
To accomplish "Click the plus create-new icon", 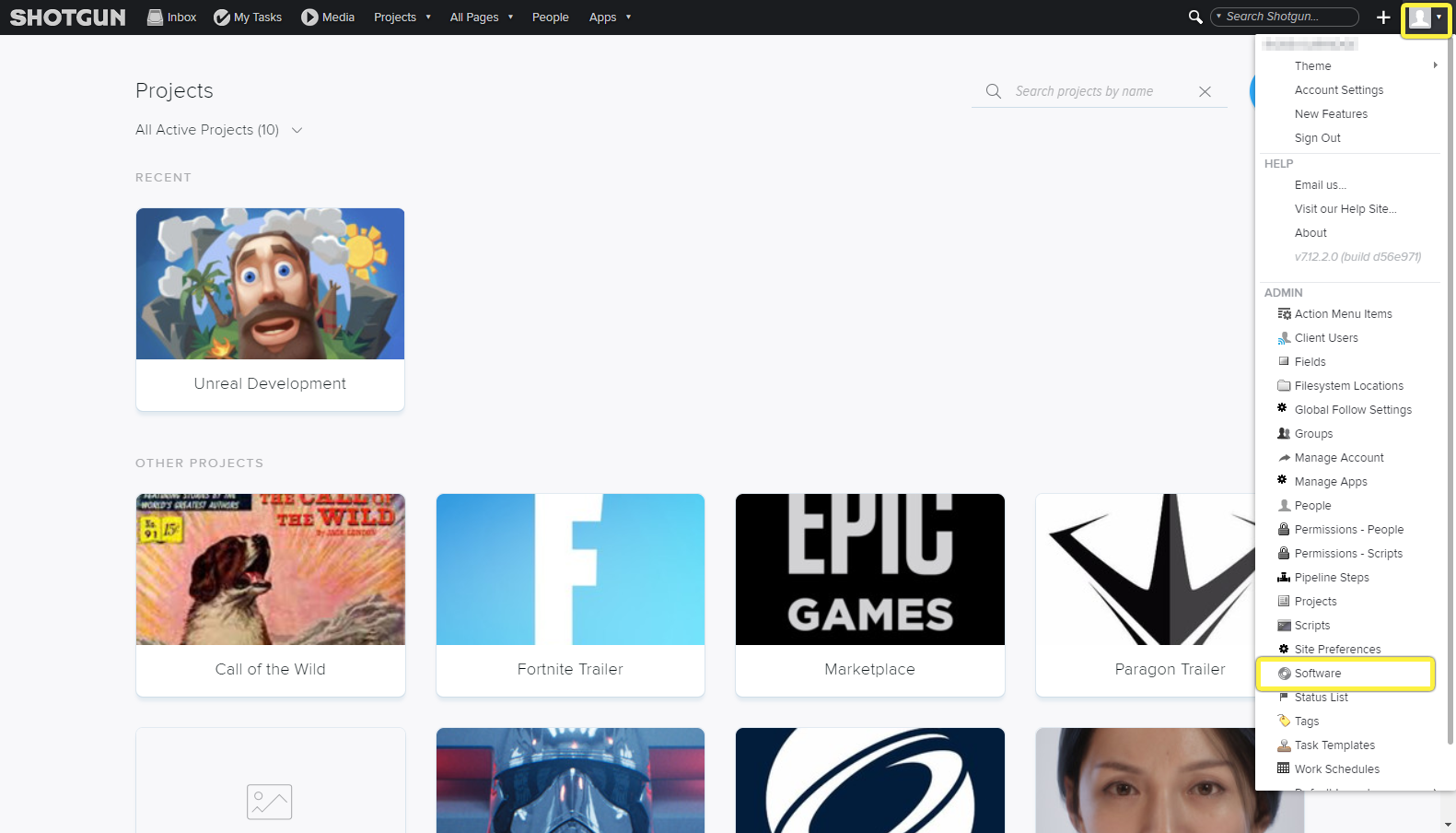I will click(1383, 17).
